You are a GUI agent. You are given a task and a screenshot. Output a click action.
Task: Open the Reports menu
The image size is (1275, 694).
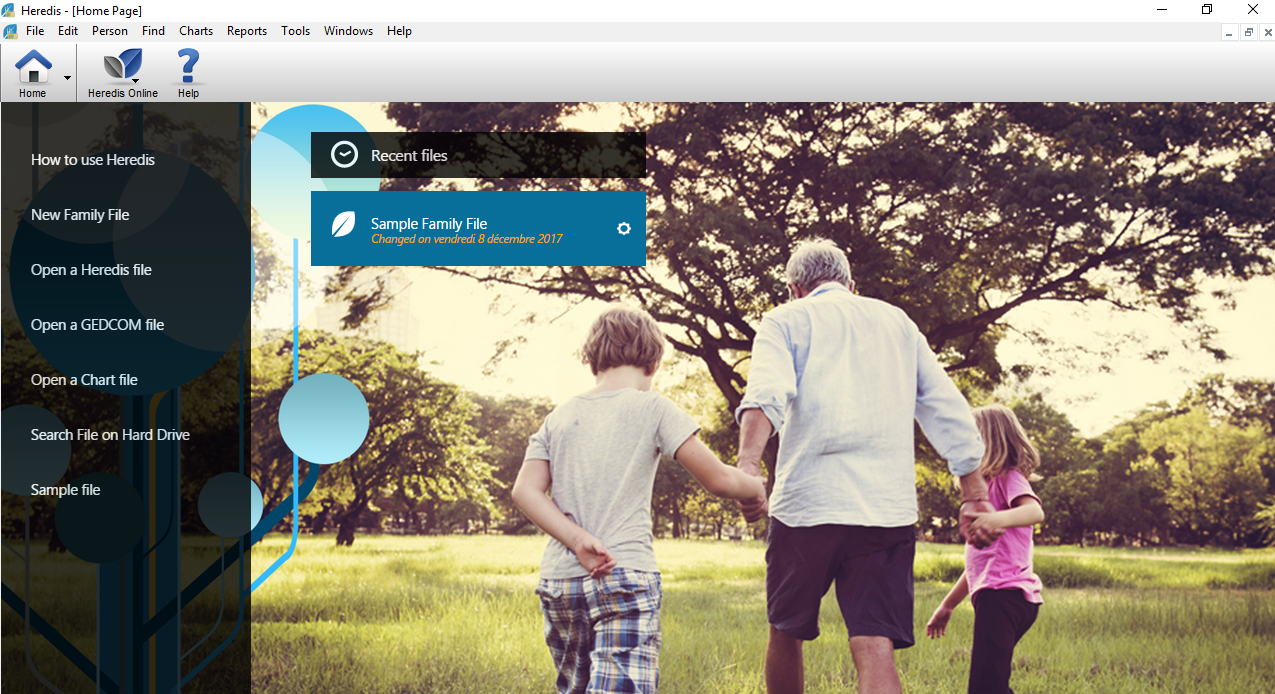point(247,31)
